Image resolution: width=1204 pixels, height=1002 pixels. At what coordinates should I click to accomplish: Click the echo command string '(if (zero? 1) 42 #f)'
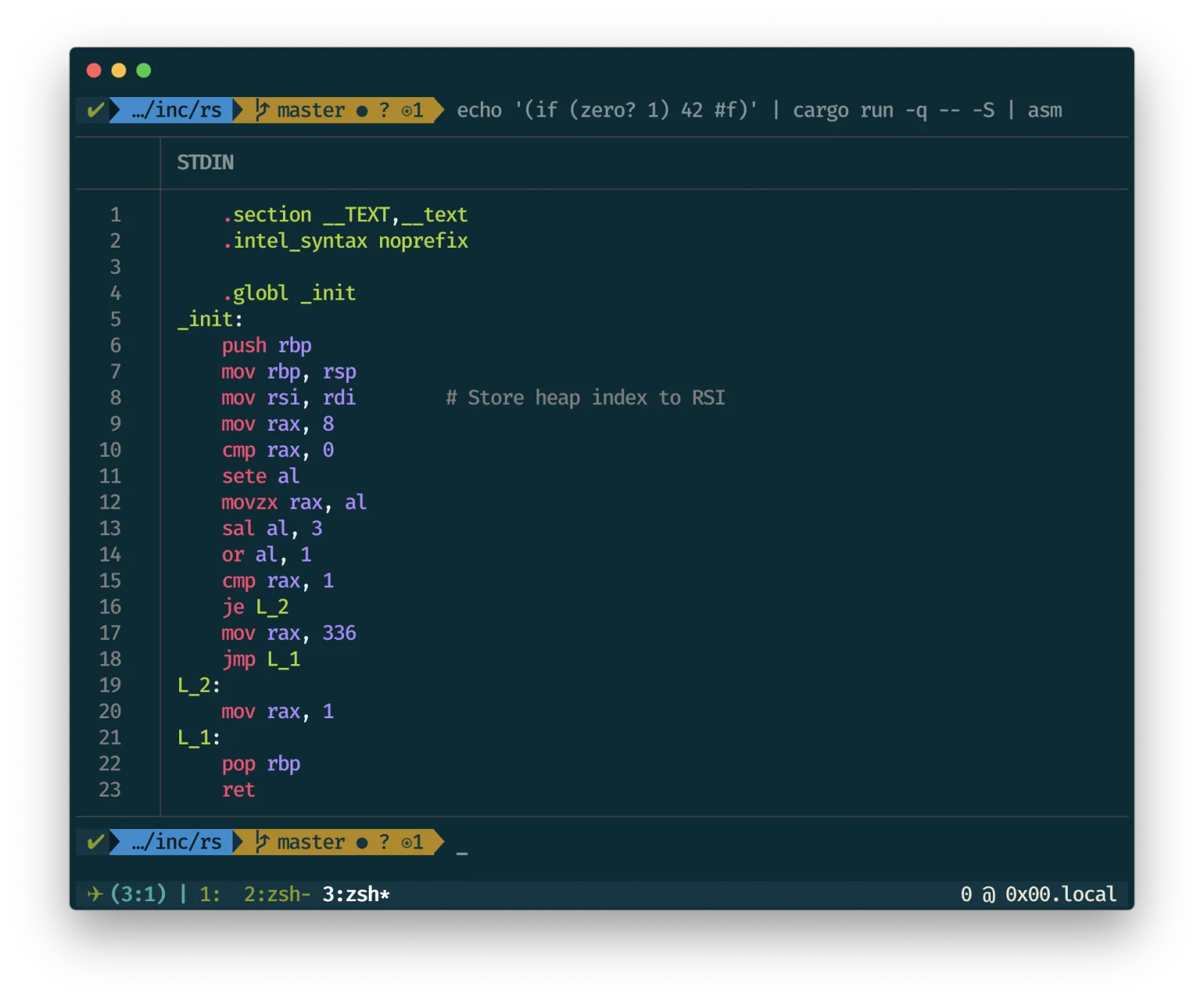pyautogui.click(x=636, y=110)
